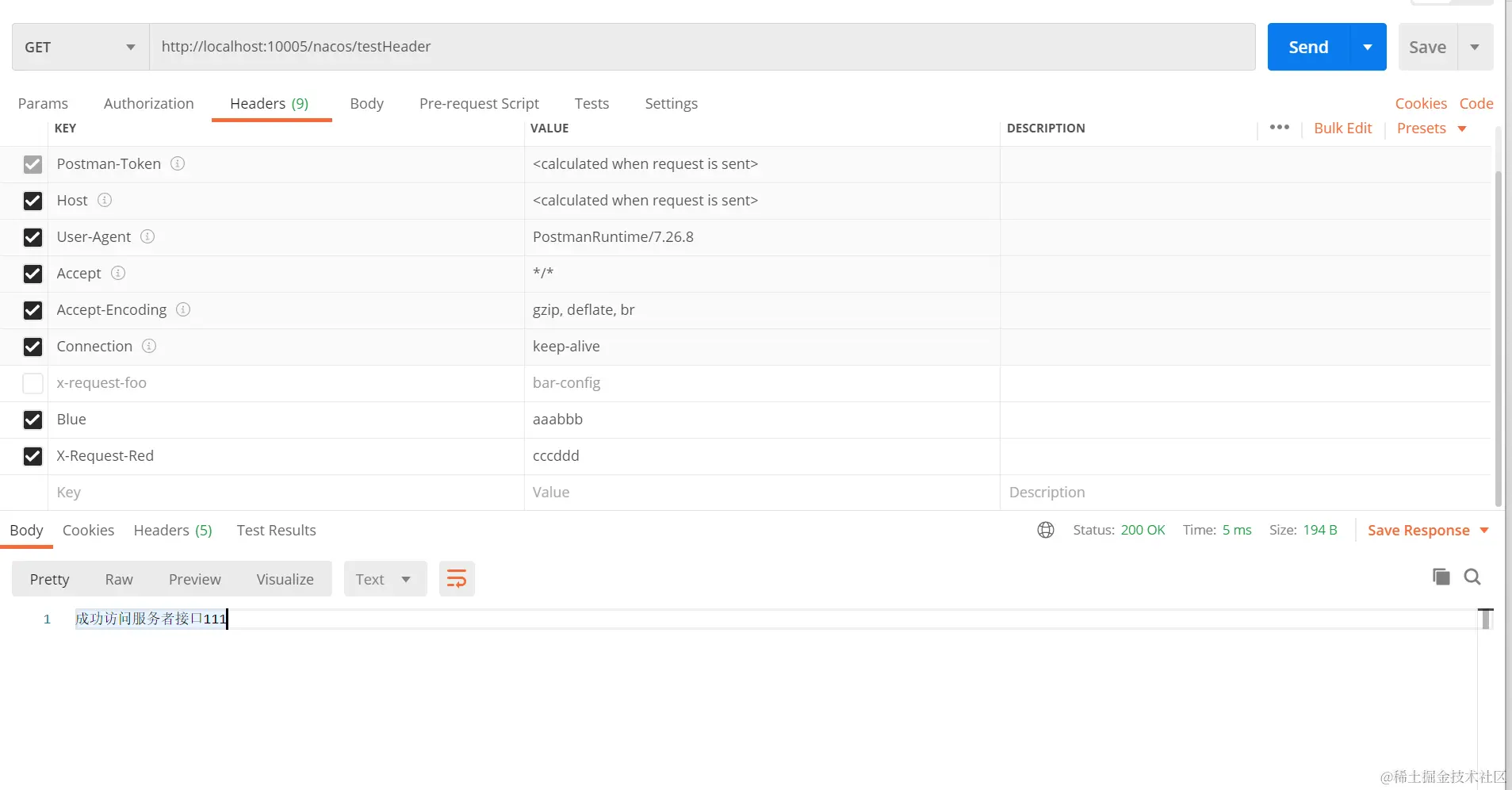Select the Pretty view mode
Viewport: 1512px width, 790px height.
click(49, 579)
